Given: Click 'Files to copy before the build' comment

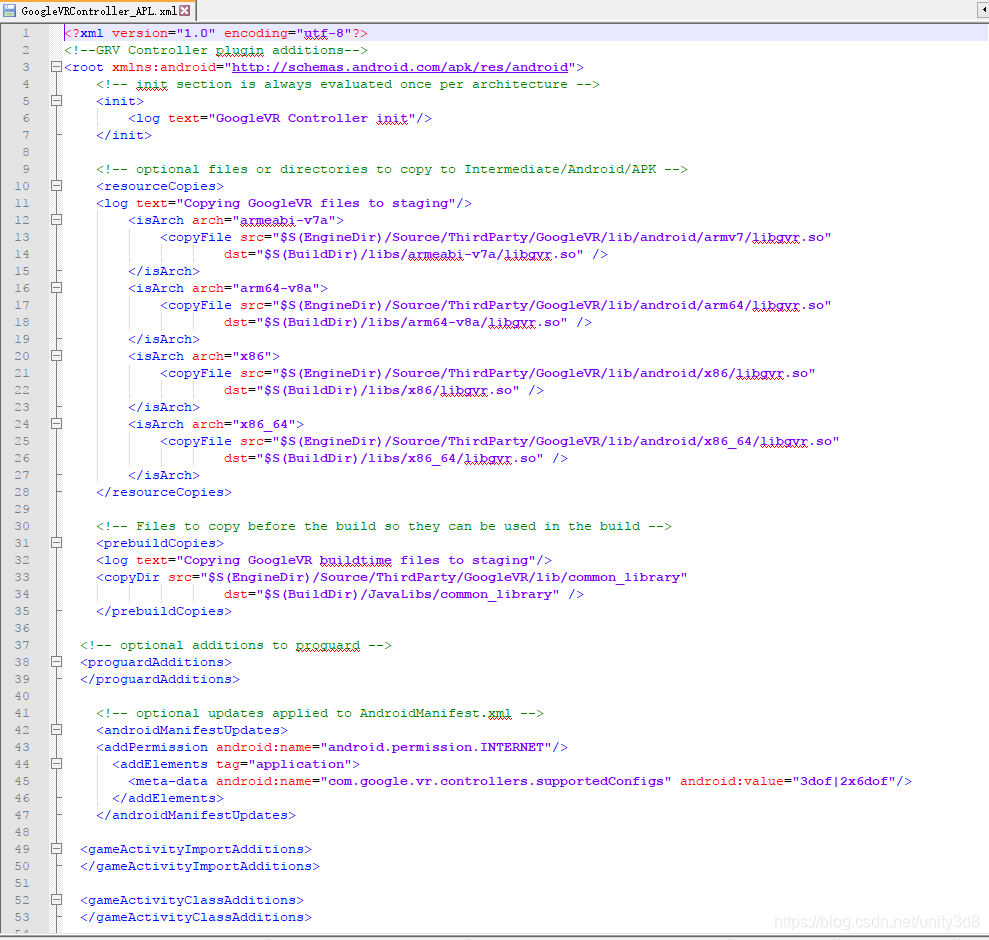Looking at the screenshot, I should click(383, 526).
